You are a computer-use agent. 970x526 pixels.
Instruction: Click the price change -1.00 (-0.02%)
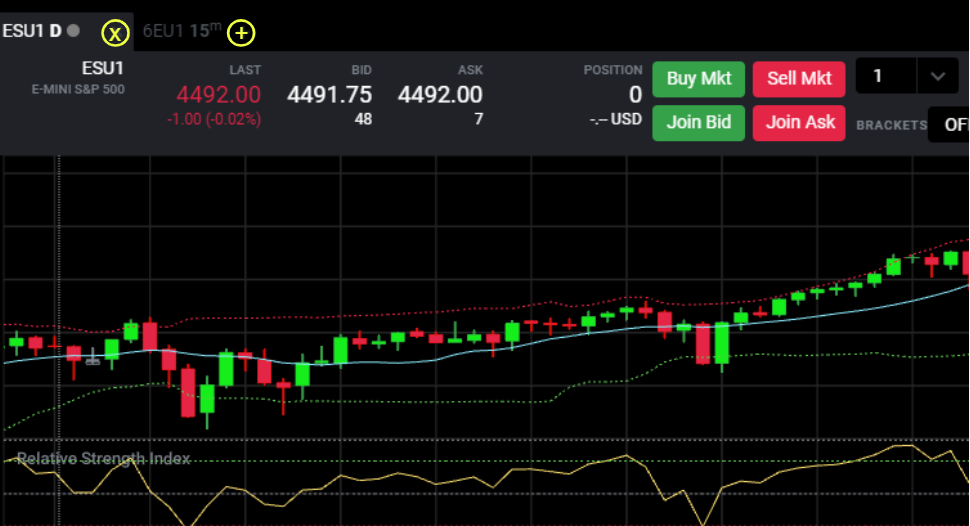(214, 119)
